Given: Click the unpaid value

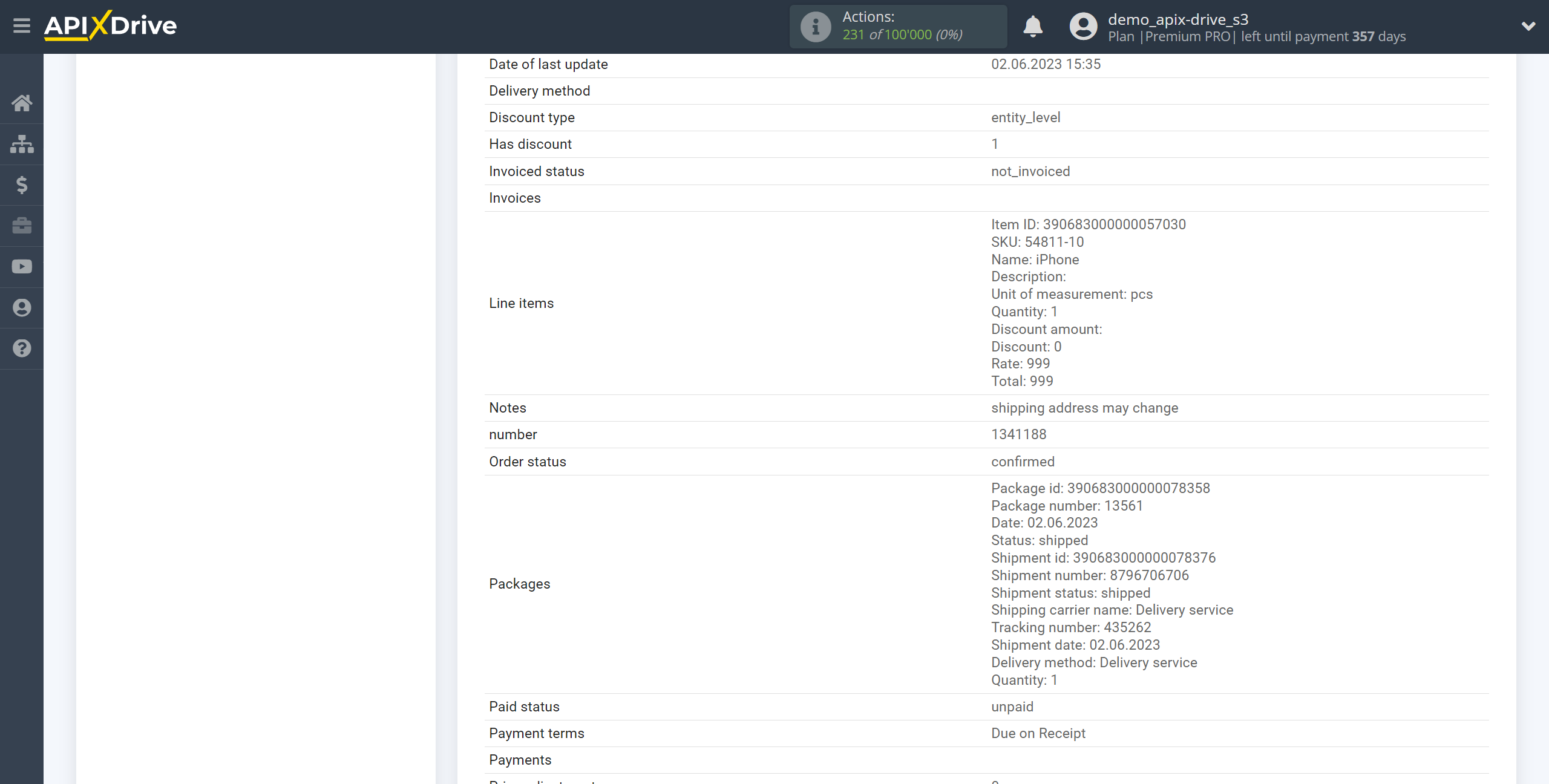Looking at the screenshot, I should point(1012,707).
